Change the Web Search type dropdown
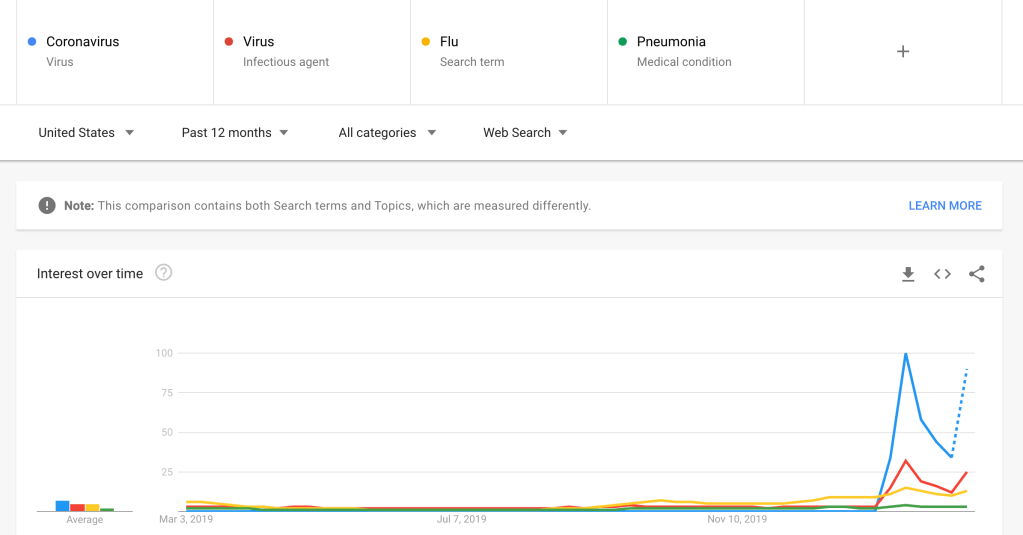The width and height of the screenshot is (1023, 535). [525, 133]
